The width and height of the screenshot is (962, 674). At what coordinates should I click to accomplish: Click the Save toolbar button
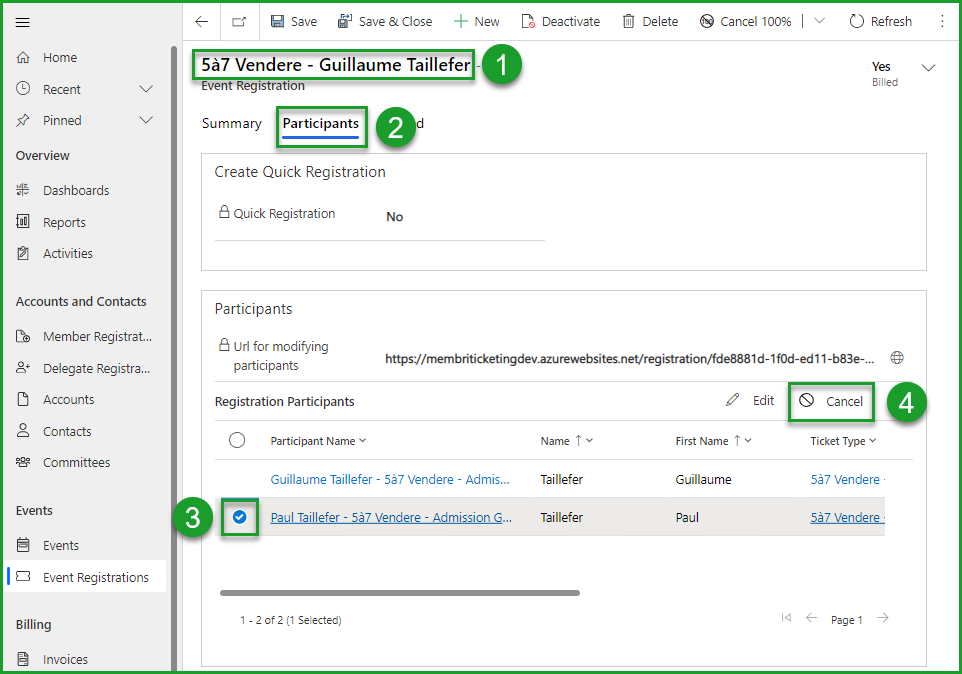tap(293, 21)
